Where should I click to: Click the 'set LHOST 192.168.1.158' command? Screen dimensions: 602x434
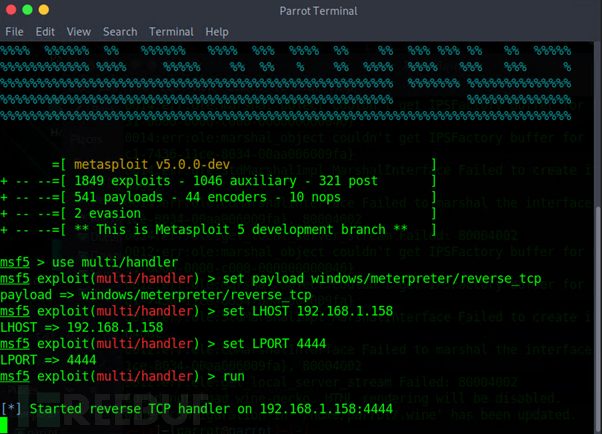(308, 311)
